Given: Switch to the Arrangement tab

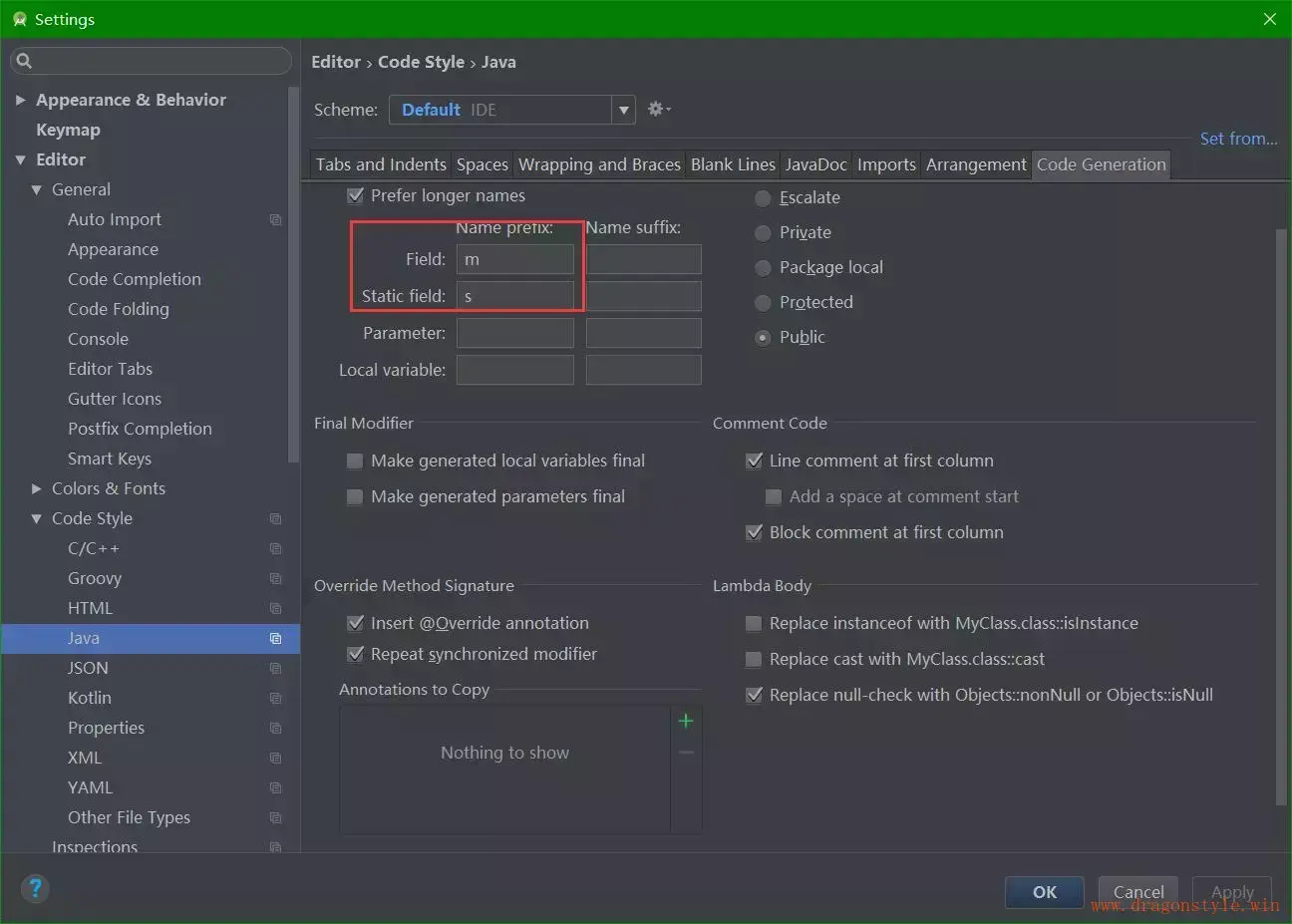Looking at the screenshot, I should pos(976,164).
